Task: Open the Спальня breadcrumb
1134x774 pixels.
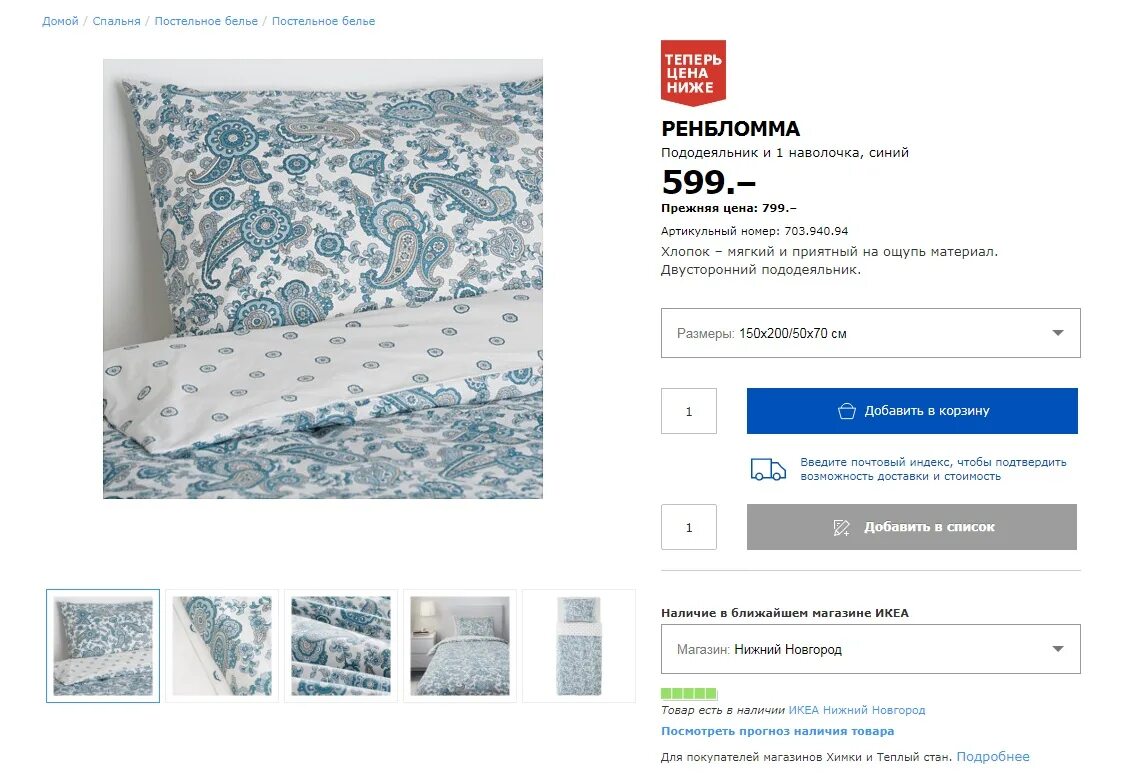Action: pyautogui.click(x=116, y=21)
